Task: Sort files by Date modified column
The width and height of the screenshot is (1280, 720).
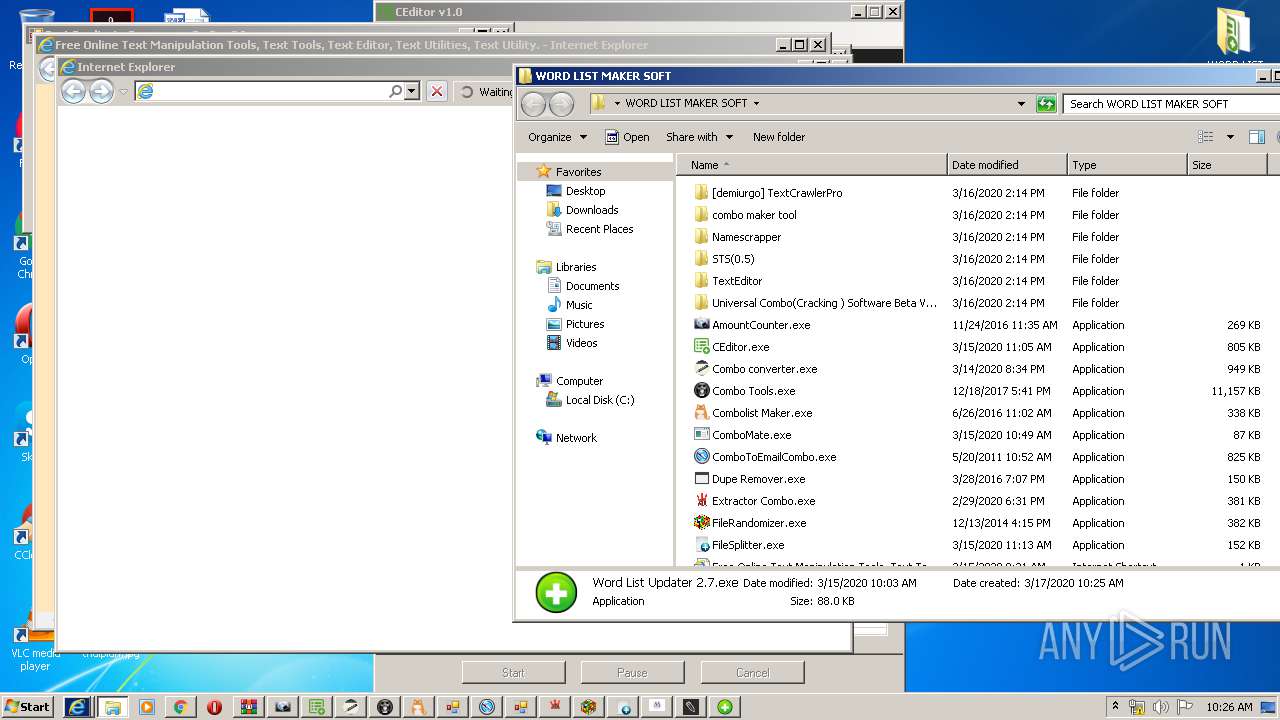Action: coord(1007,165)
